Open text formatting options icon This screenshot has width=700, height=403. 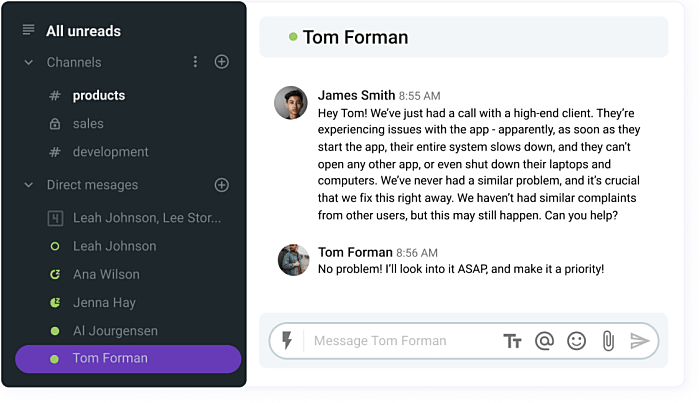513,341
